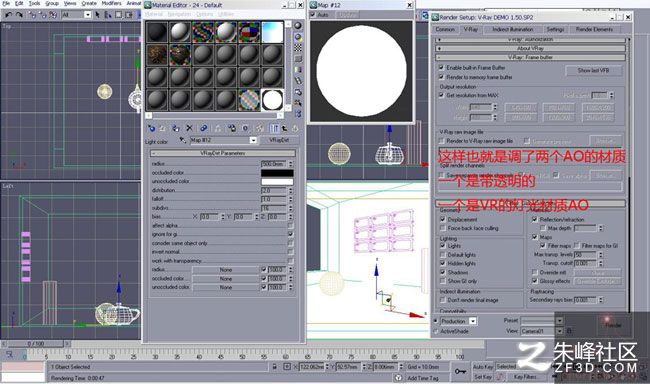The image size is (650, 384).
Task: Expand the V-Ray authorization rollout
Action: (530, 39)
